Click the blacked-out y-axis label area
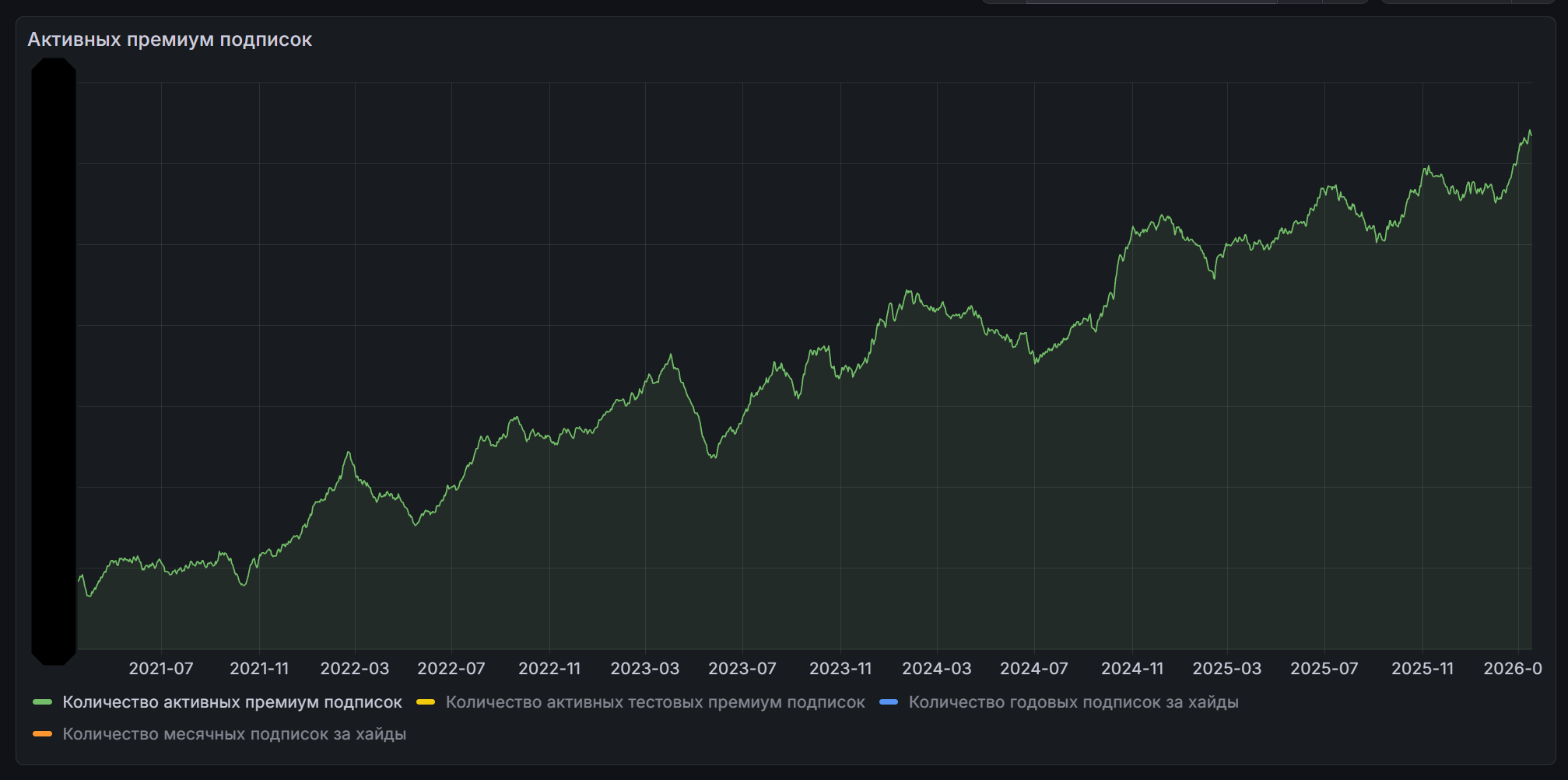The image size is (1568, 780). coord(54,362)
